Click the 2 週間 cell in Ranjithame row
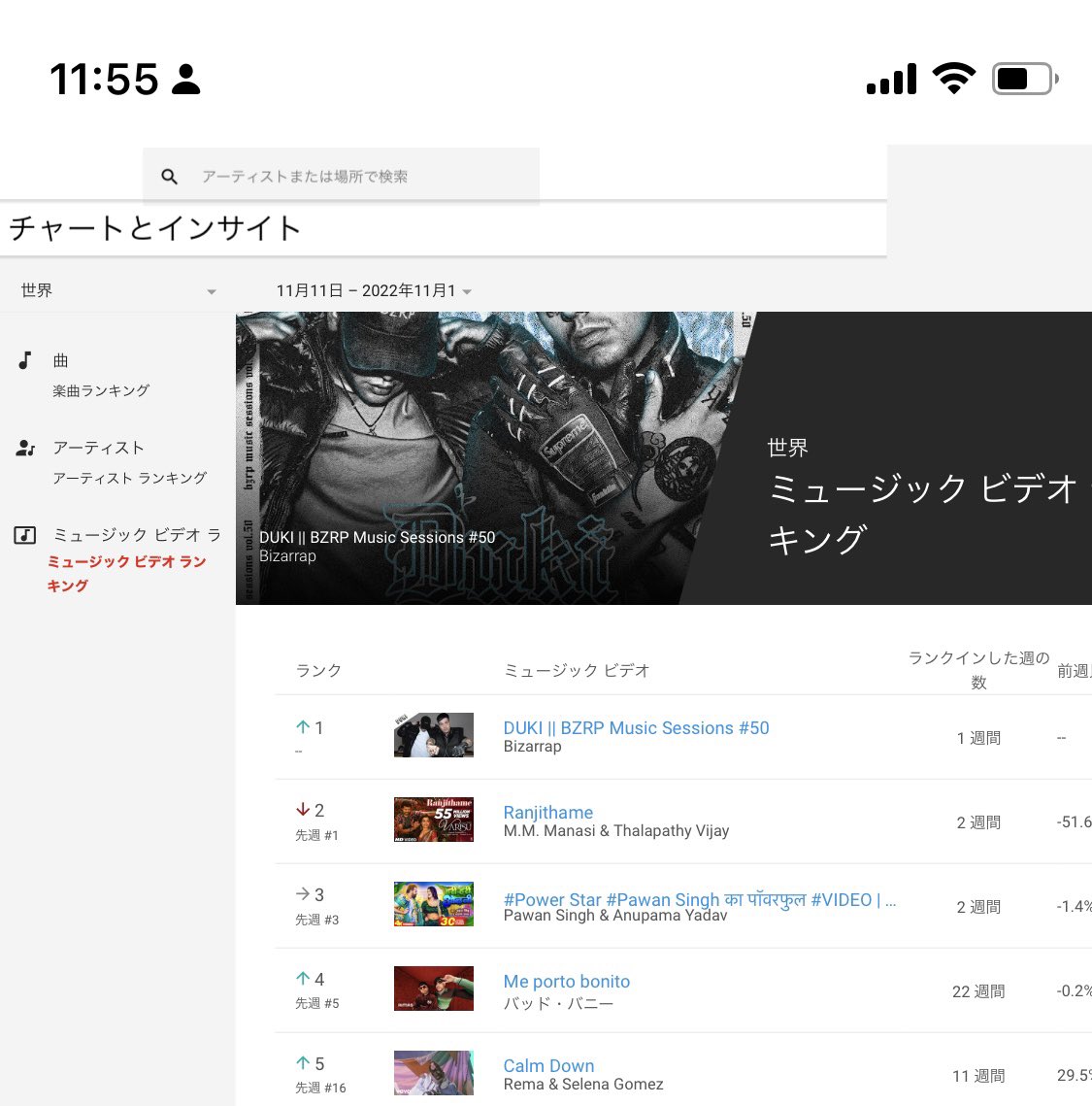1092x1106 pixels. pos(978,822)
